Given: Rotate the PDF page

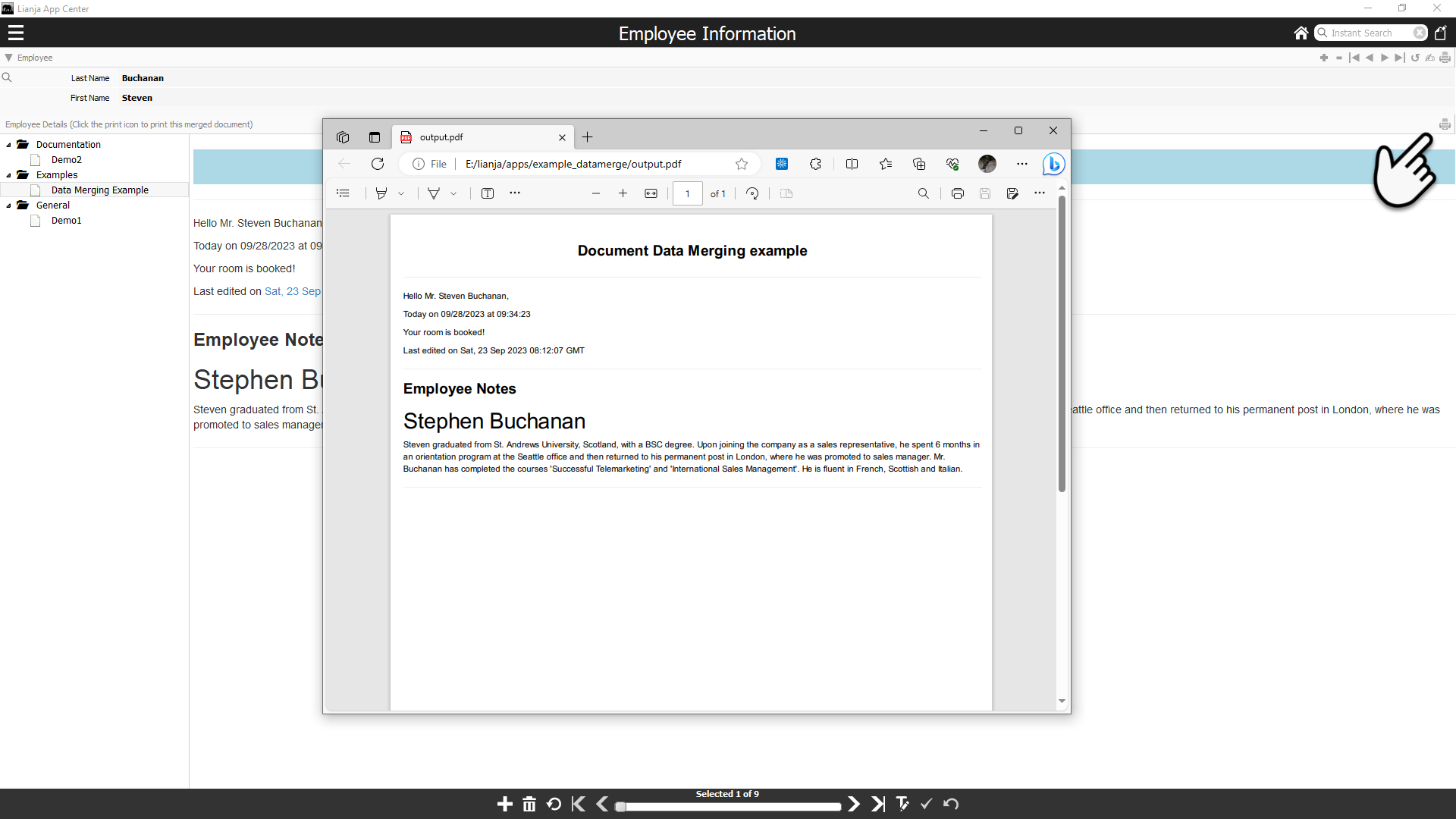Looking at the screenshot, I should (x=752, y=193).
